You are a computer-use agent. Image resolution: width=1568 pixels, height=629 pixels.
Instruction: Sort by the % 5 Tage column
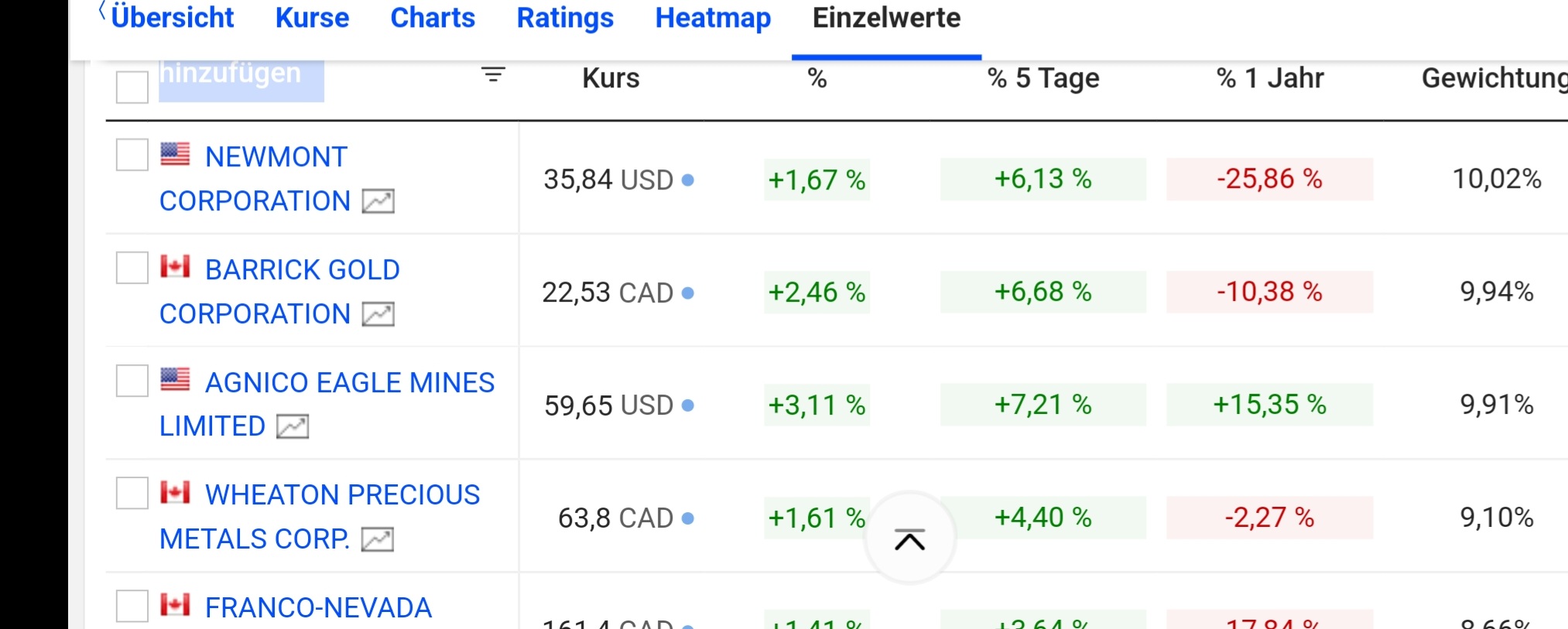pos(1042,78)
